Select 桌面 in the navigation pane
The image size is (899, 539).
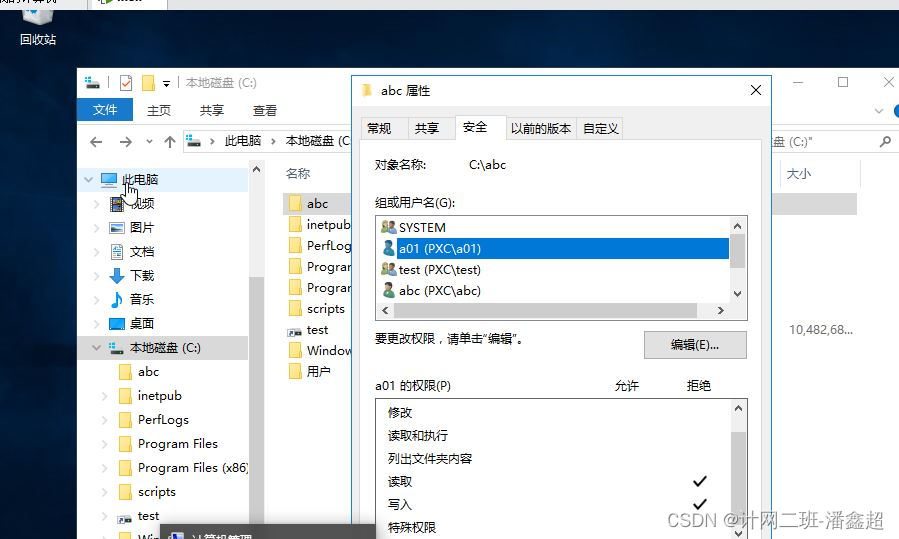(x=141, y=323)
